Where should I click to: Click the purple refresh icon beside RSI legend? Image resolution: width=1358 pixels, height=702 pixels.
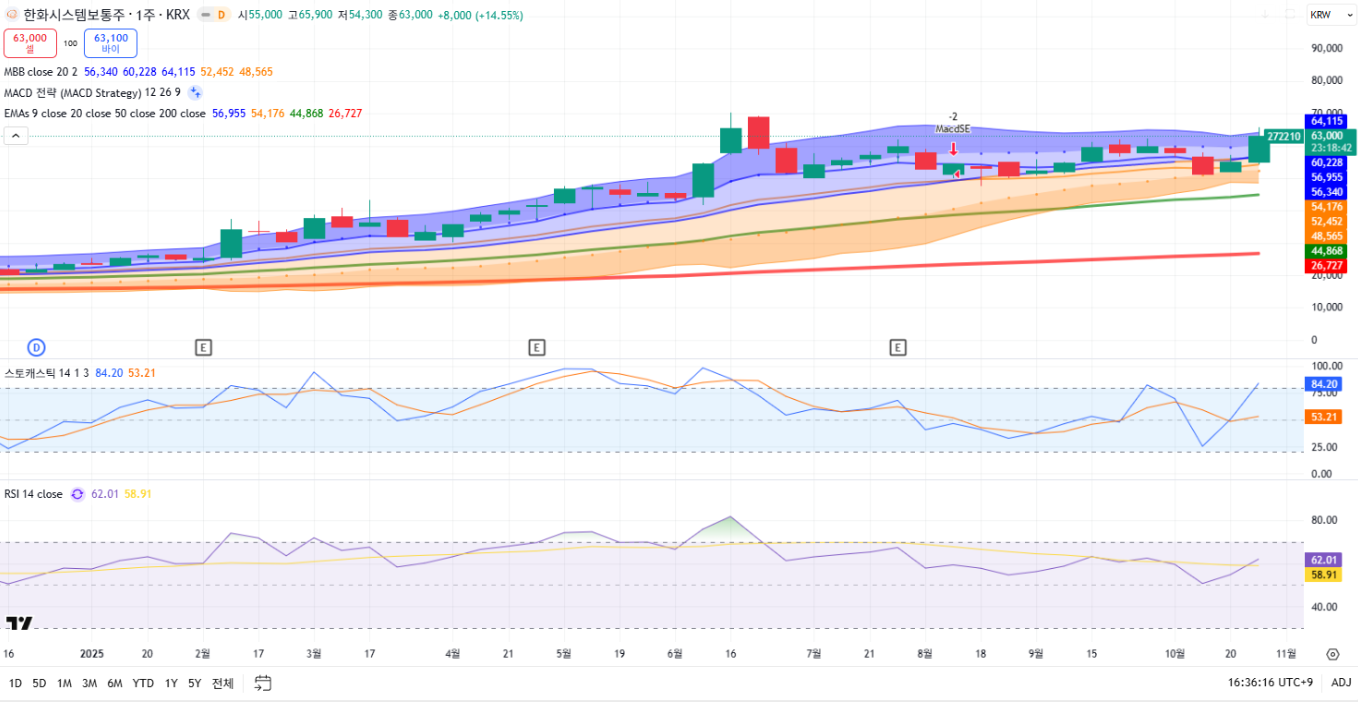point(77,494)
